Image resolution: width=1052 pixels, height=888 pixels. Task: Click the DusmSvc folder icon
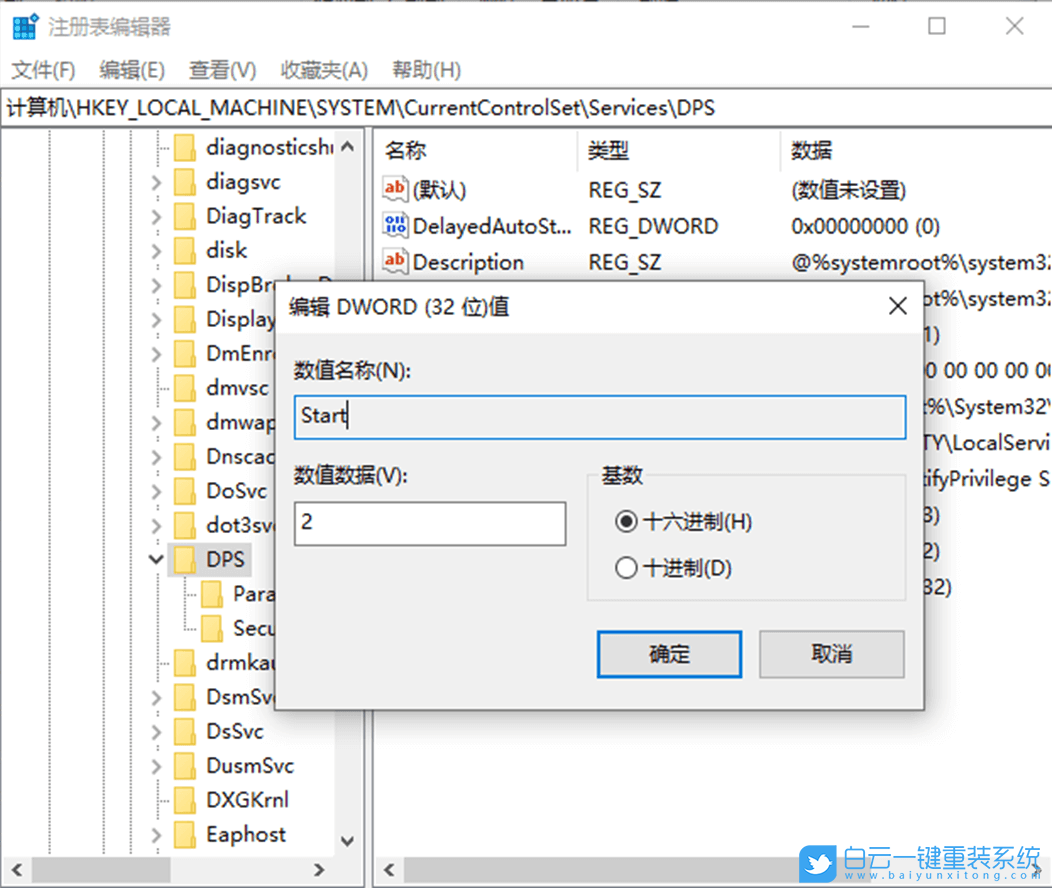187,765
